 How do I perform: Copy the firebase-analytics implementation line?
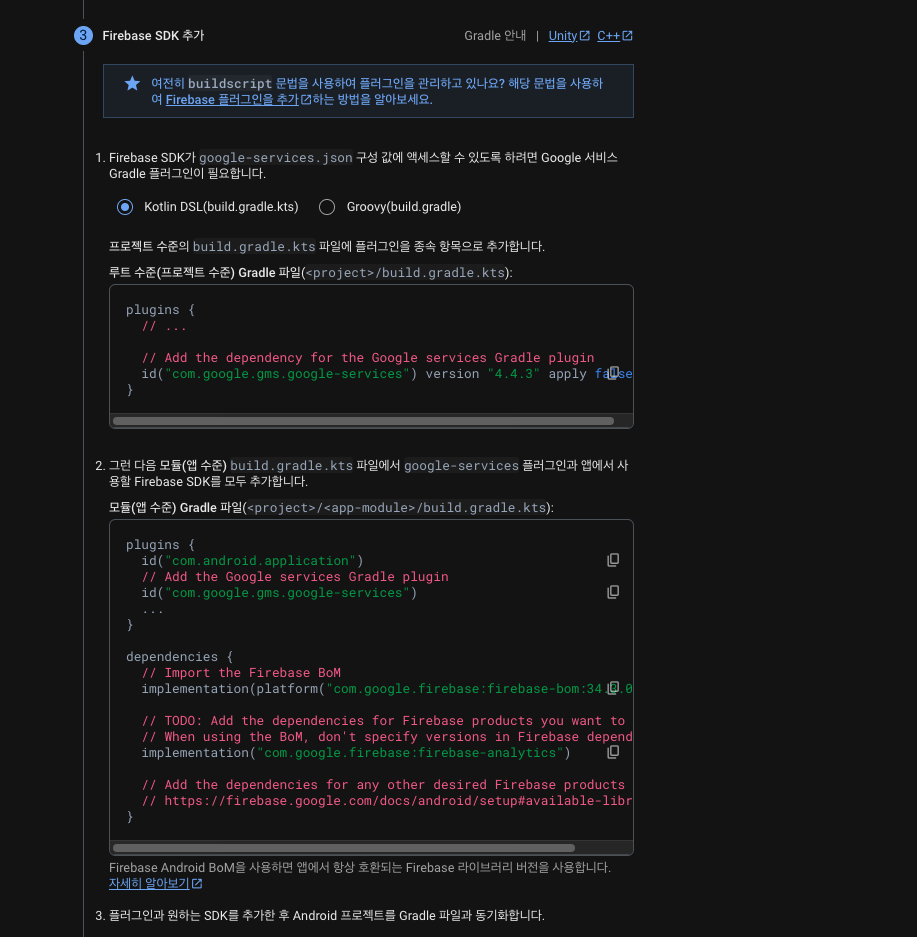pyautogui.click(x=613, y=752)
